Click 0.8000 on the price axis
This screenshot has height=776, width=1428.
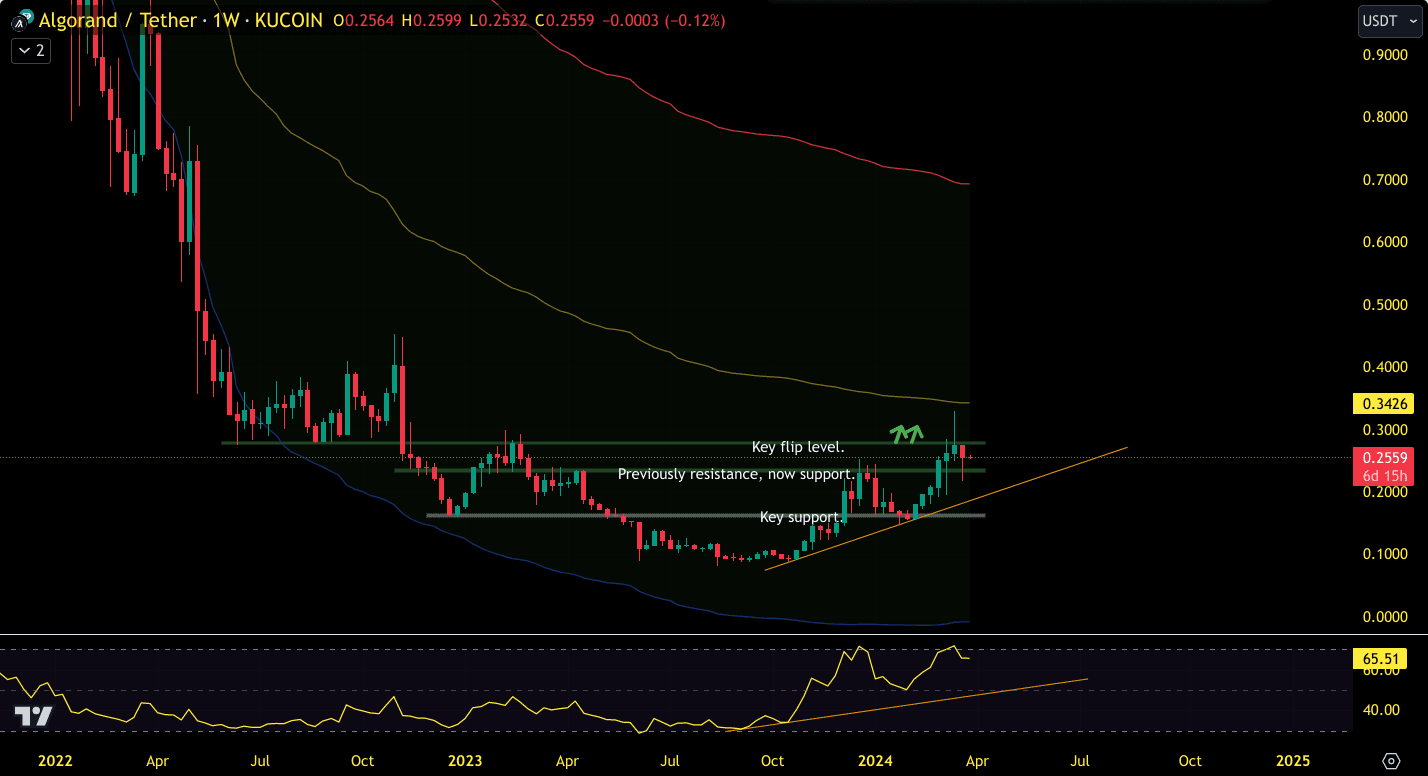[x=1384, y=117]
